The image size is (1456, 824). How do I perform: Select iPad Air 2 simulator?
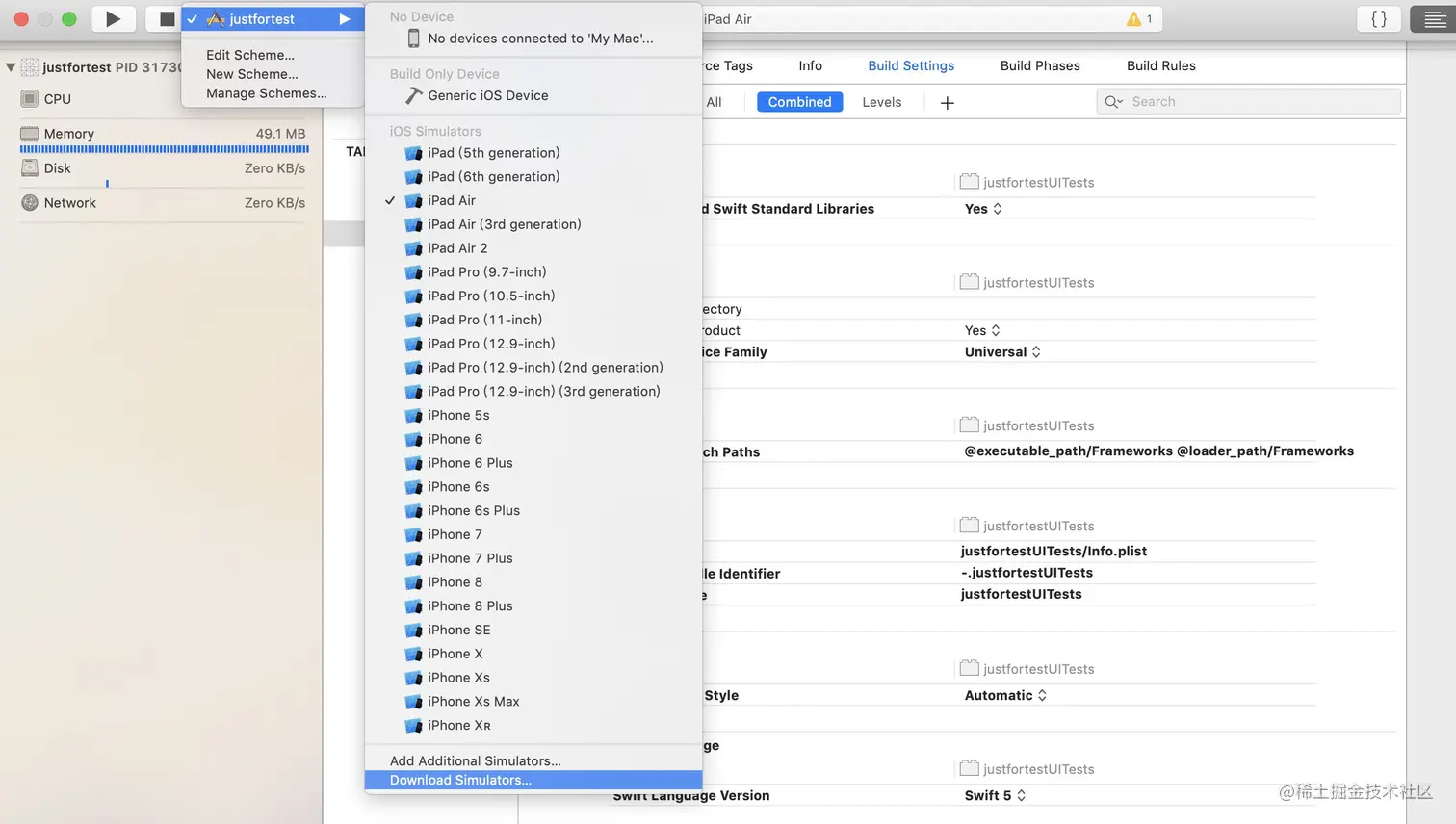533,248
